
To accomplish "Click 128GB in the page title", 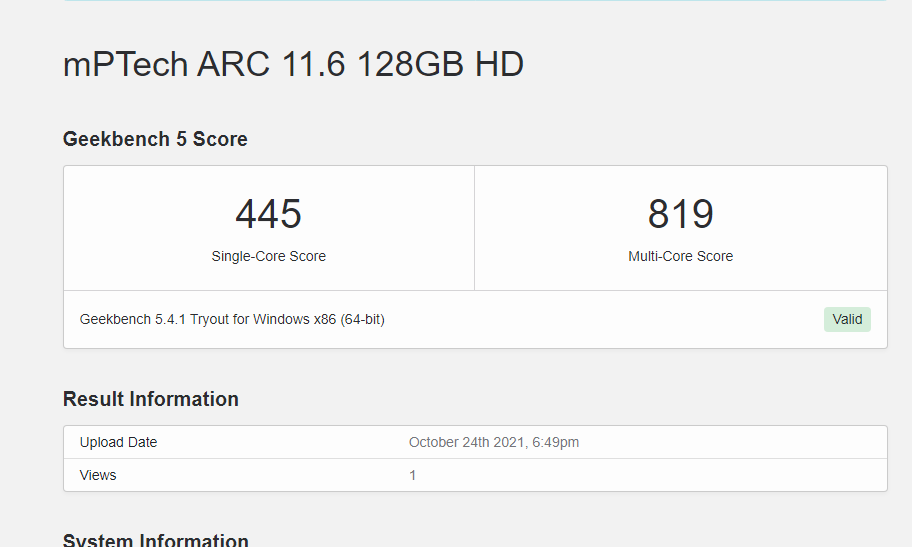I will pos(410,65).
